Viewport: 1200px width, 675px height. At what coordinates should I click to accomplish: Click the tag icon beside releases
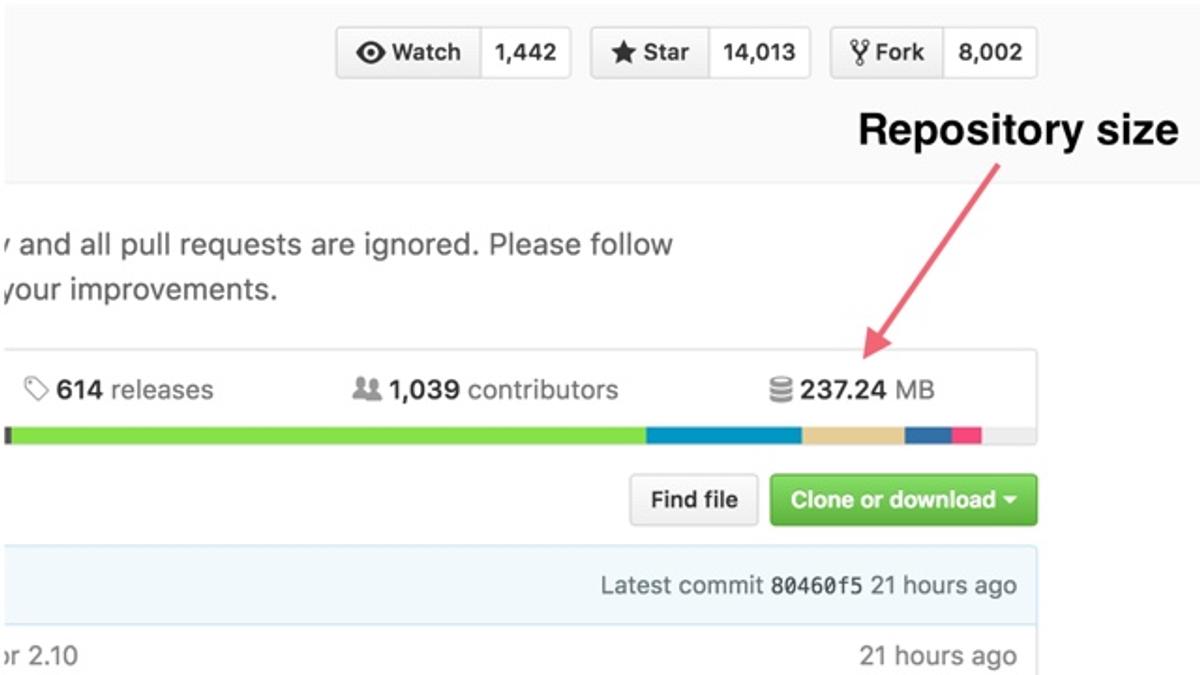coord(36,389)
